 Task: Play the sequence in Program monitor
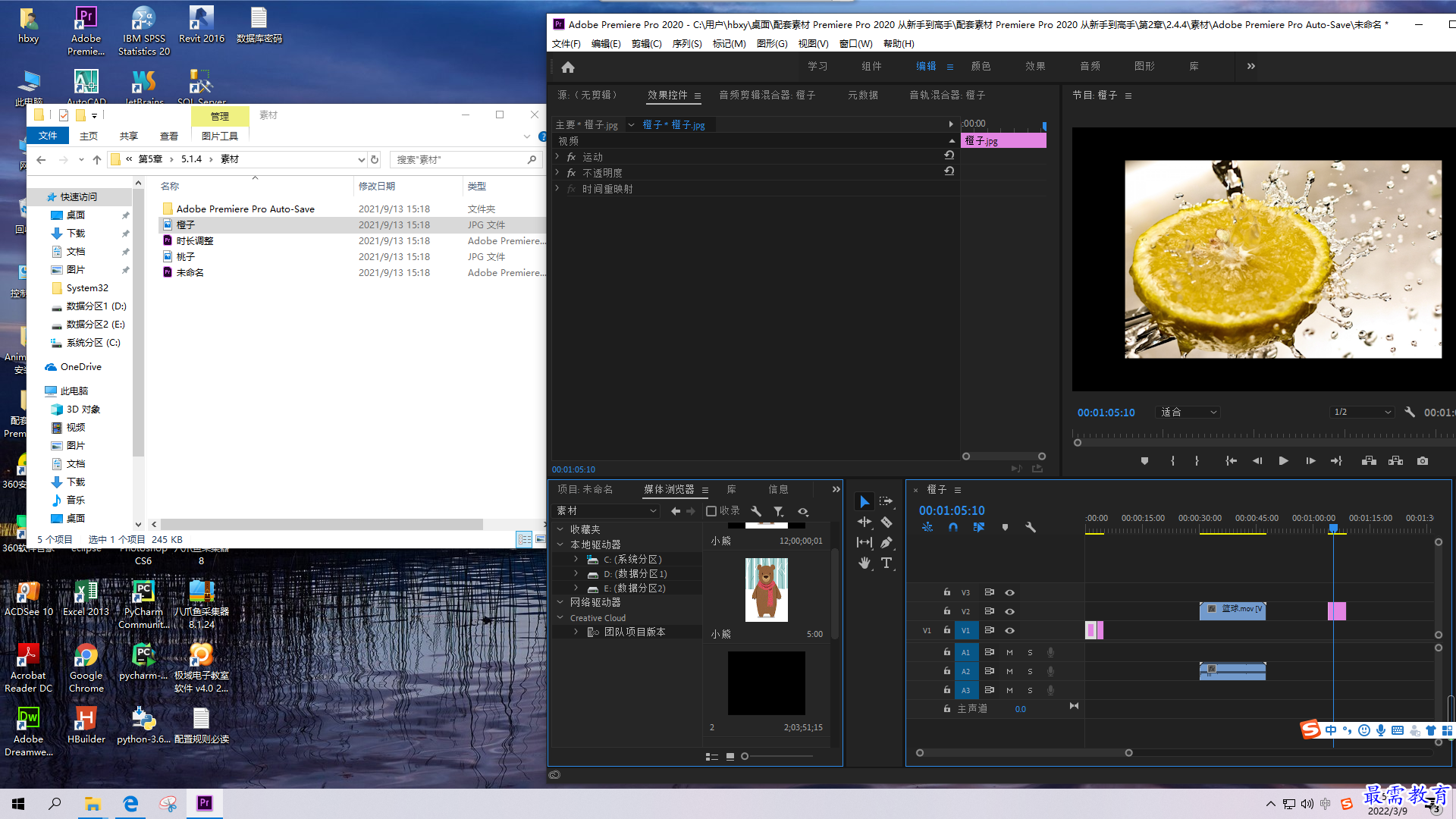(1283, 461)
